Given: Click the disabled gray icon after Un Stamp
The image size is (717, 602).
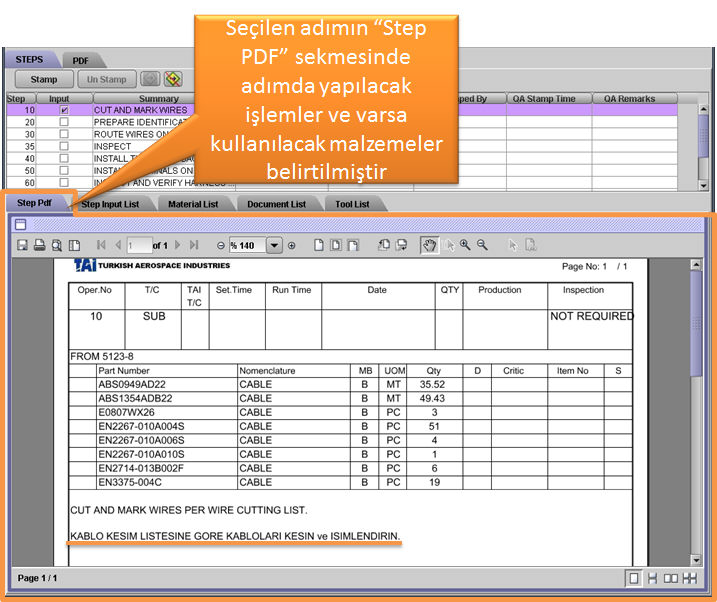Looking at the screenshot, I should [150, 79].
